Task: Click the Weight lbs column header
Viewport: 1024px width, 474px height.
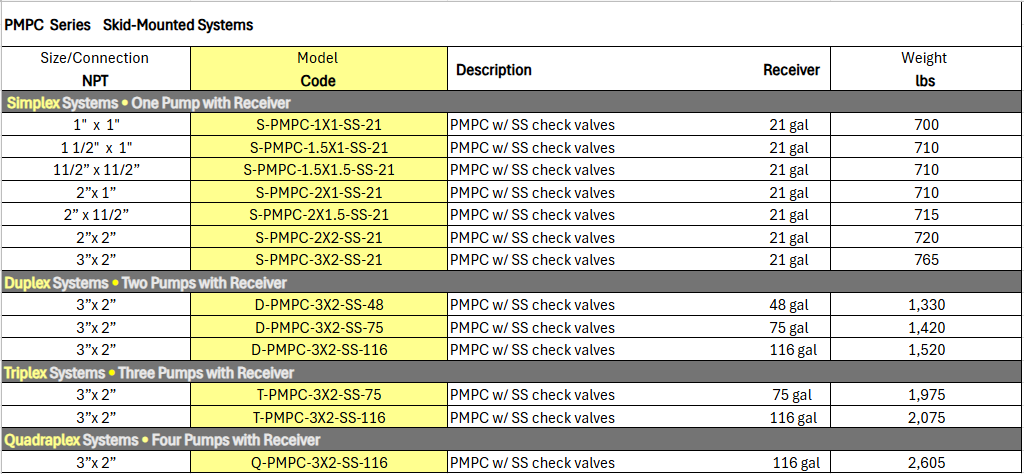Action: coord(924,69)
